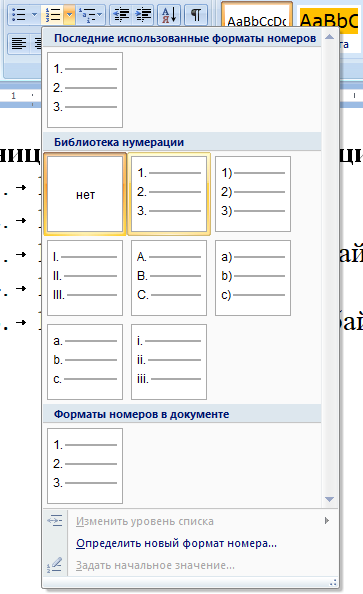The width and height of the screenshot is (363, 594).
Task: Click the sort A-Я icon
Action: (169, 15)
